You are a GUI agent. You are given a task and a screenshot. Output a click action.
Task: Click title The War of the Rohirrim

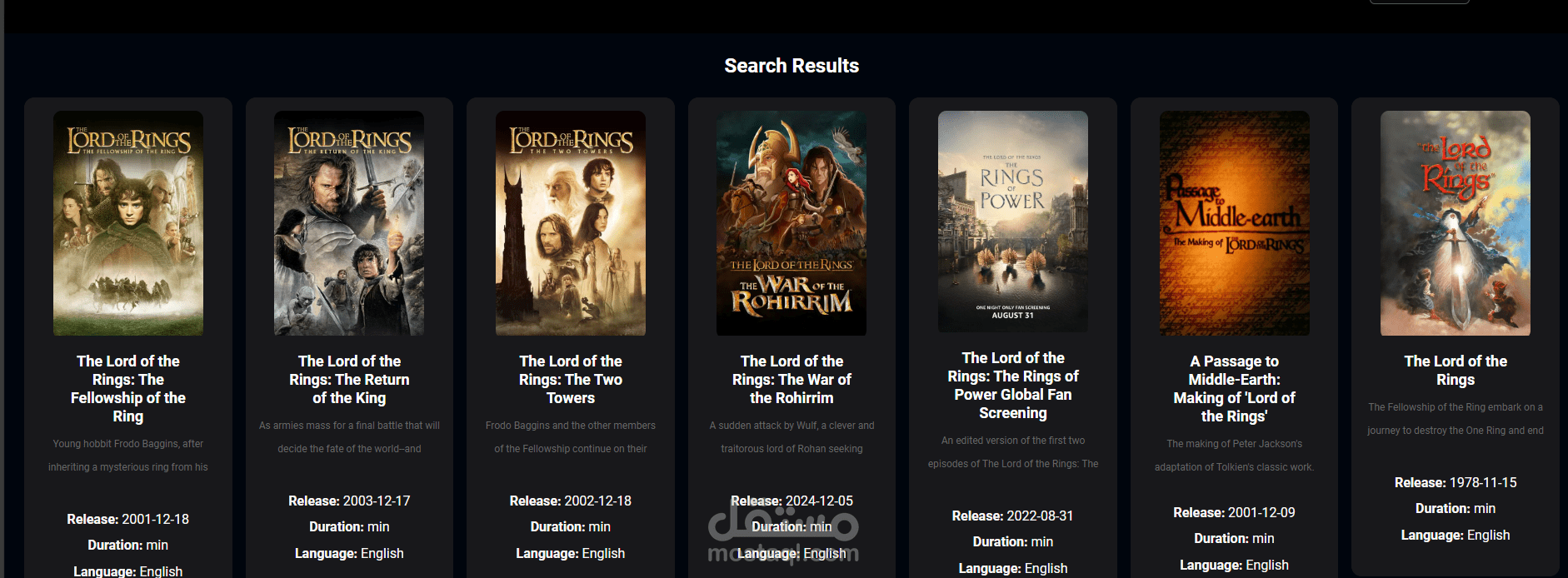(x=791, y=379)
